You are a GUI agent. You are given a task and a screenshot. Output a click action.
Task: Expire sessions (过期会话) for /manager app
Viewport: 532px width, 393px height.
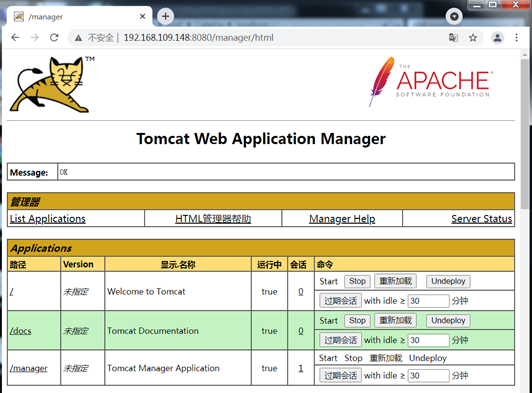coord(340,375)
